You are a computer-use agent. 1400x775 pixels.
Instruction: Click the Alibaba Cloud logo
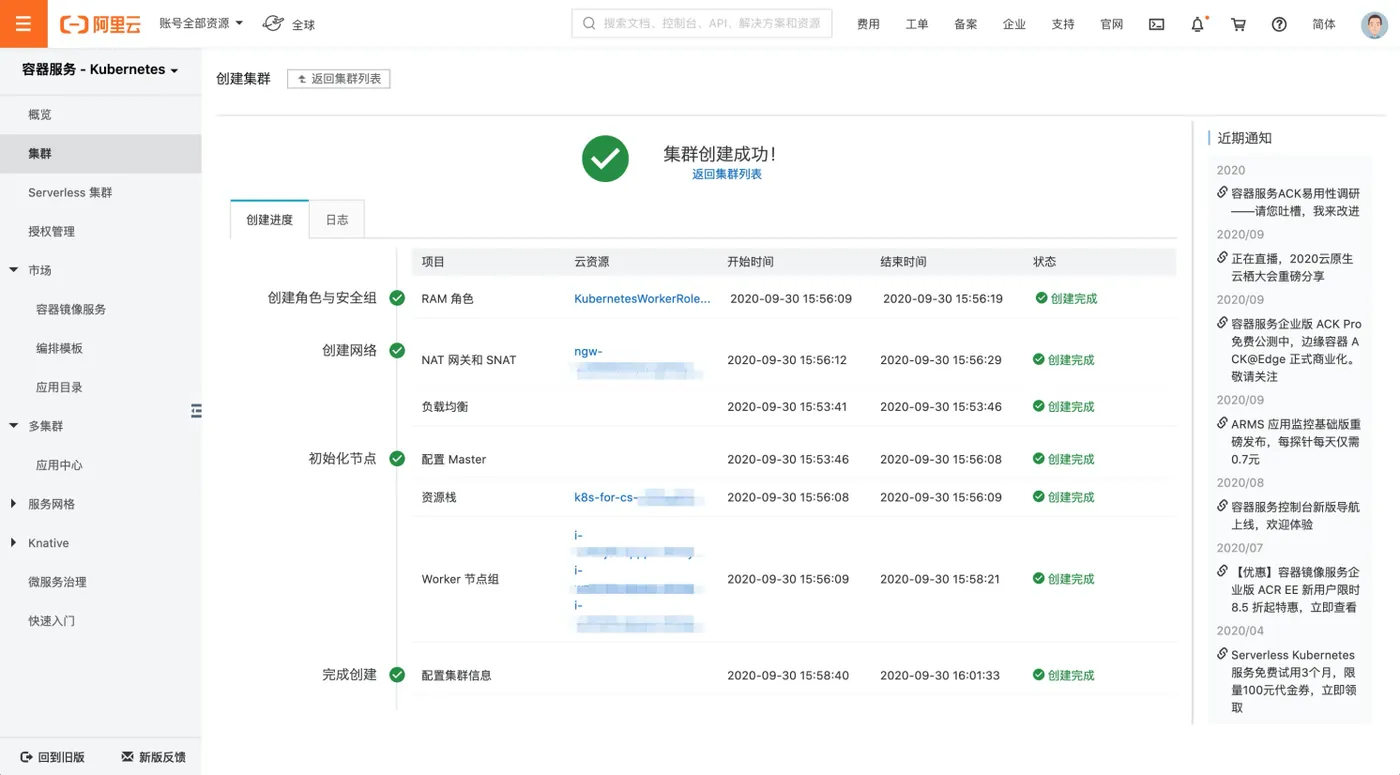(x=100, y=24)
